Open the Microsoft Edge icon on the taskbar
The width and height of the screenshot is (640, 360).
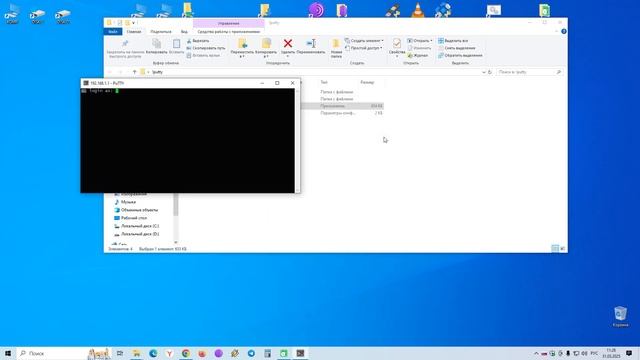(153, 353)
